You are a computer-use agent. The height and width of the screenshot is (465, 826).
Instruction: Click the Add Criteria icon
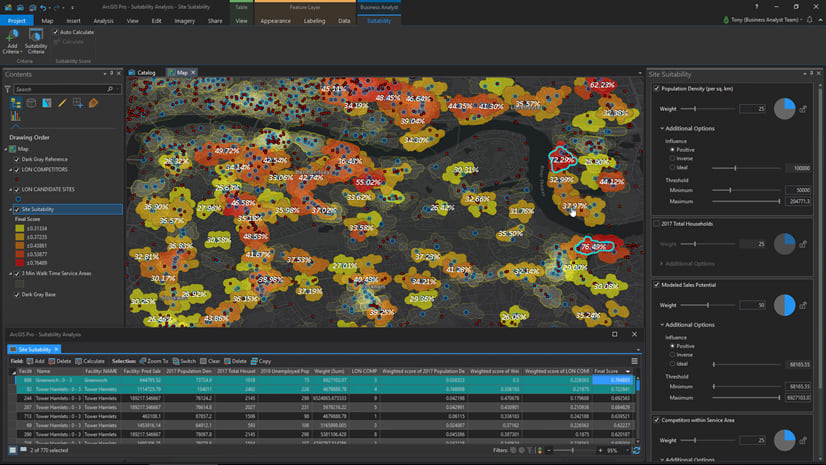(12, 37)
